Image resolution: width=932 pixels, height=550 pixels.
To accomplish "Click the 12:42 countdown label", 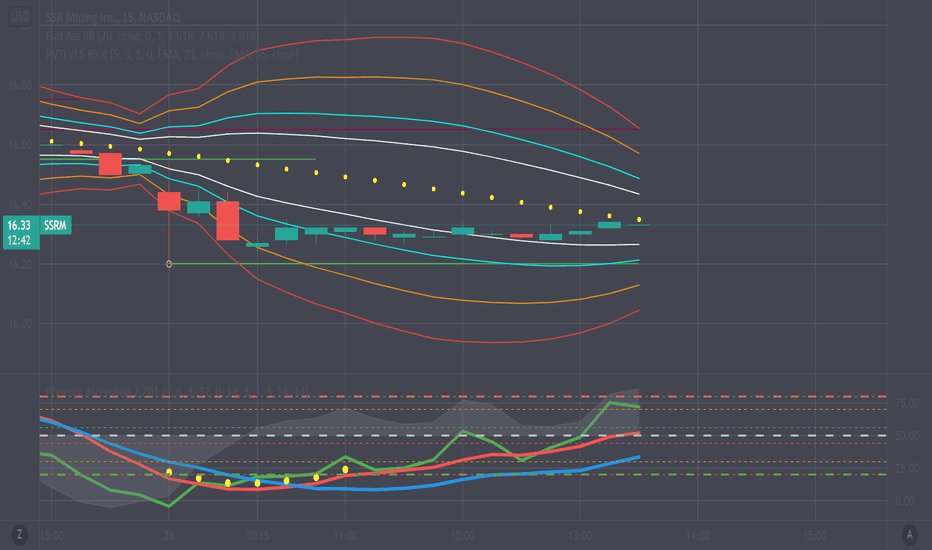I will [x=19, y=240].
